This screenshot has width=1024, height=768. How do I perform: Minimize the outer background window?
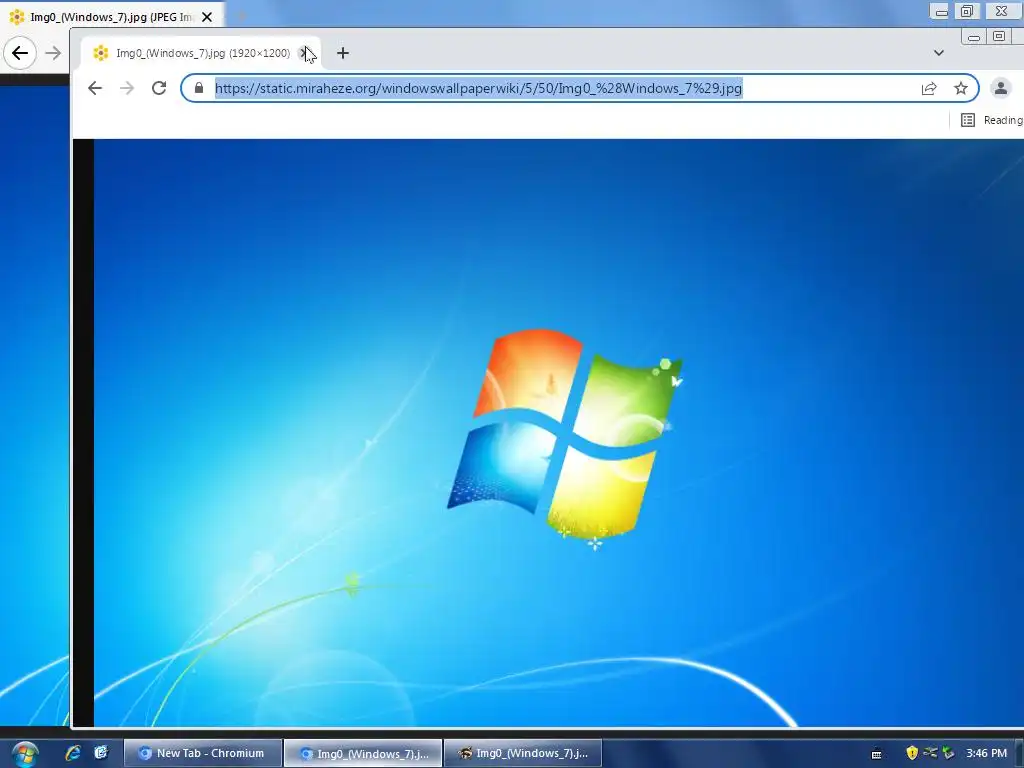click(941, 11)
